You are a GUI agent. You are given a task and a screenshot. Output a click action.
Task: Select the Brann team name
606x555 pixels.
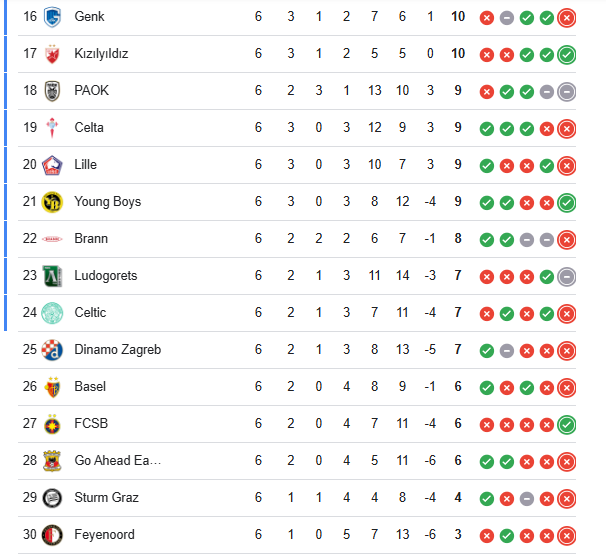pos(91,239)
